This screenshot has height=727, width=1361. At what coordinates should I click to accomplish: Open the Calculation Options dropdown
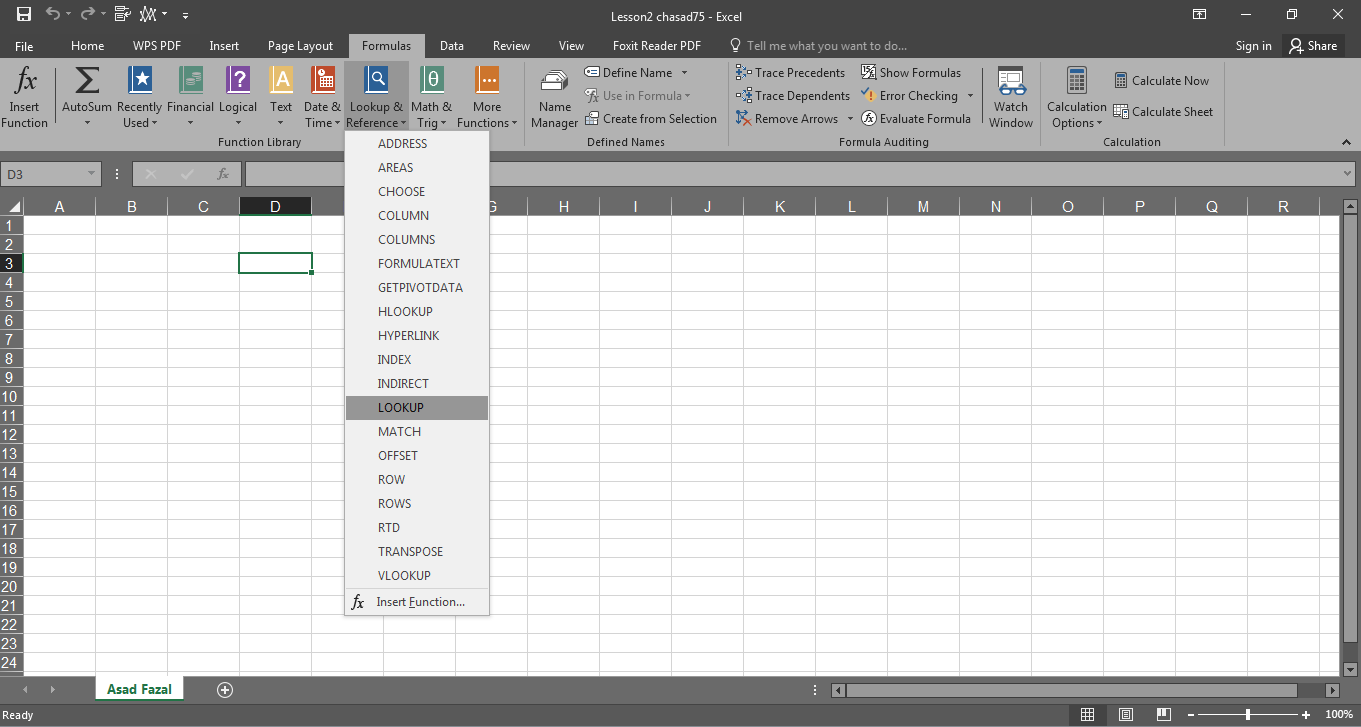(x=1077, y=99)
